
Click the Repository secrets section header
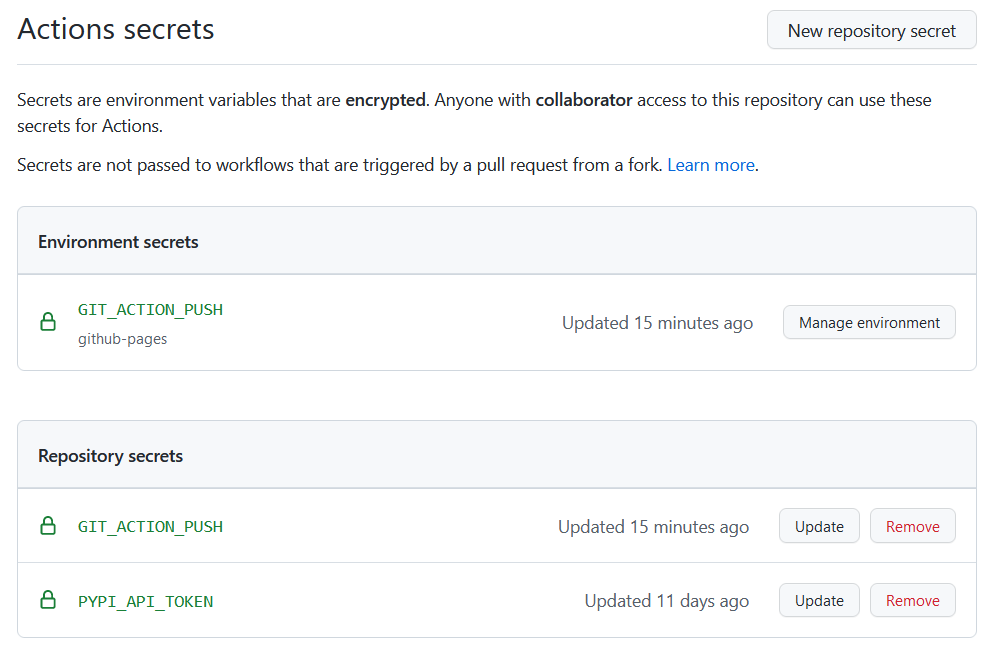click(110, 456)
